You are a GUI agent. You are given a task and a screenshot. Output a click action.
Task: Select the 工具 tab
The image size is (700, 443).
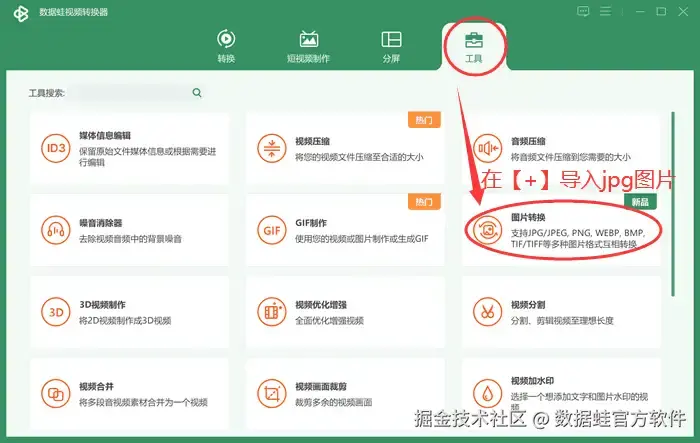pyautogui.click(x=474, y=46)
